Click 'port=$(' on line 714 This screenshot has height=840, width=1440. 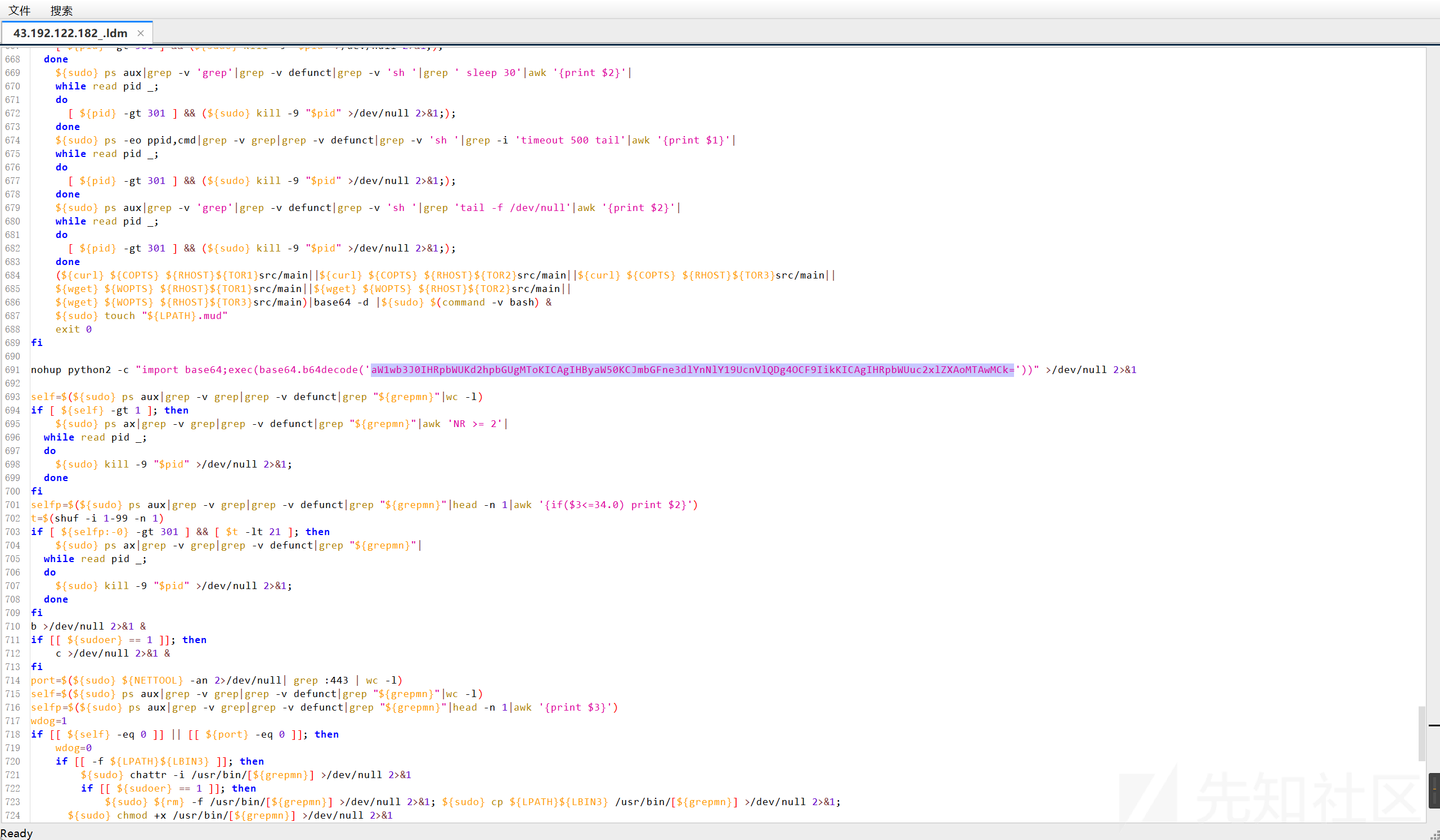tap(52, 680)
